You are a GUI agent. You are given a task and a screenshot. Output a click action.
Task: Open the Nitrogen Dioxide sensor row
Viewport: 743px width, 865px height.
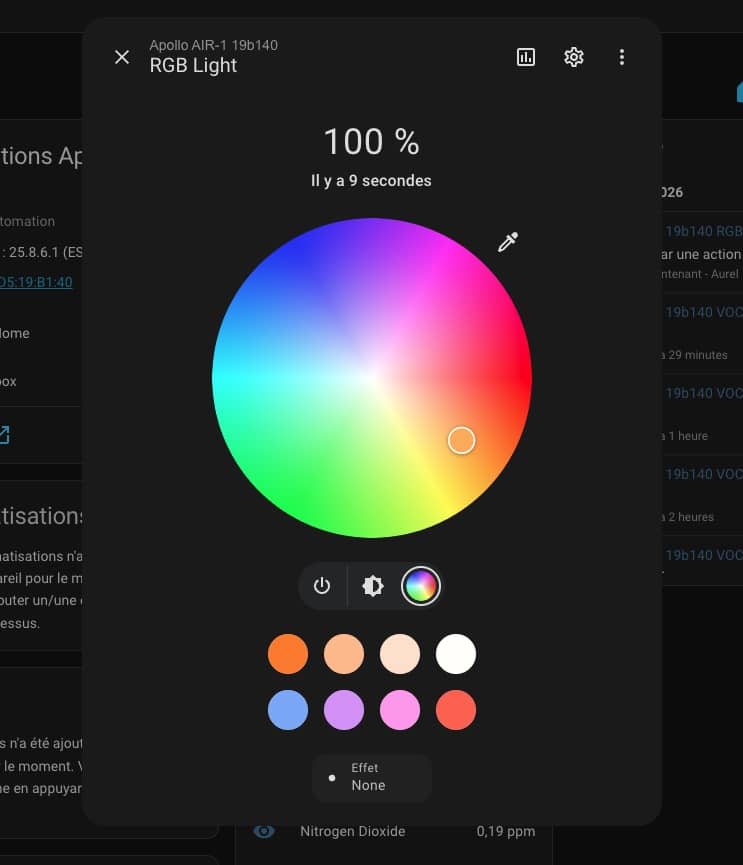pos(400,831)
